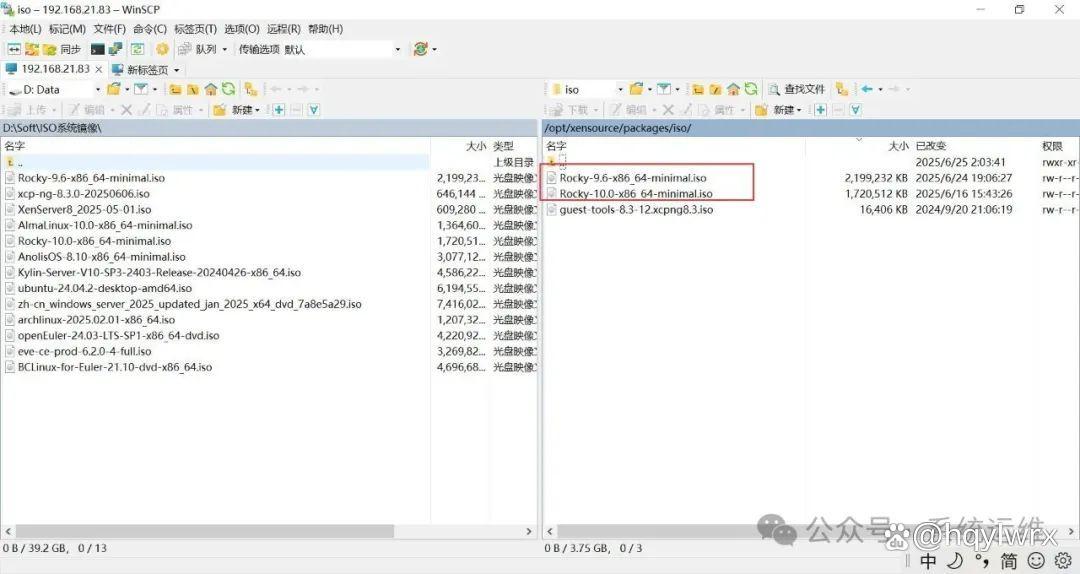1080x574 pixels.
Task: Open the 选项(O) menu
Action: coord(242,29)
